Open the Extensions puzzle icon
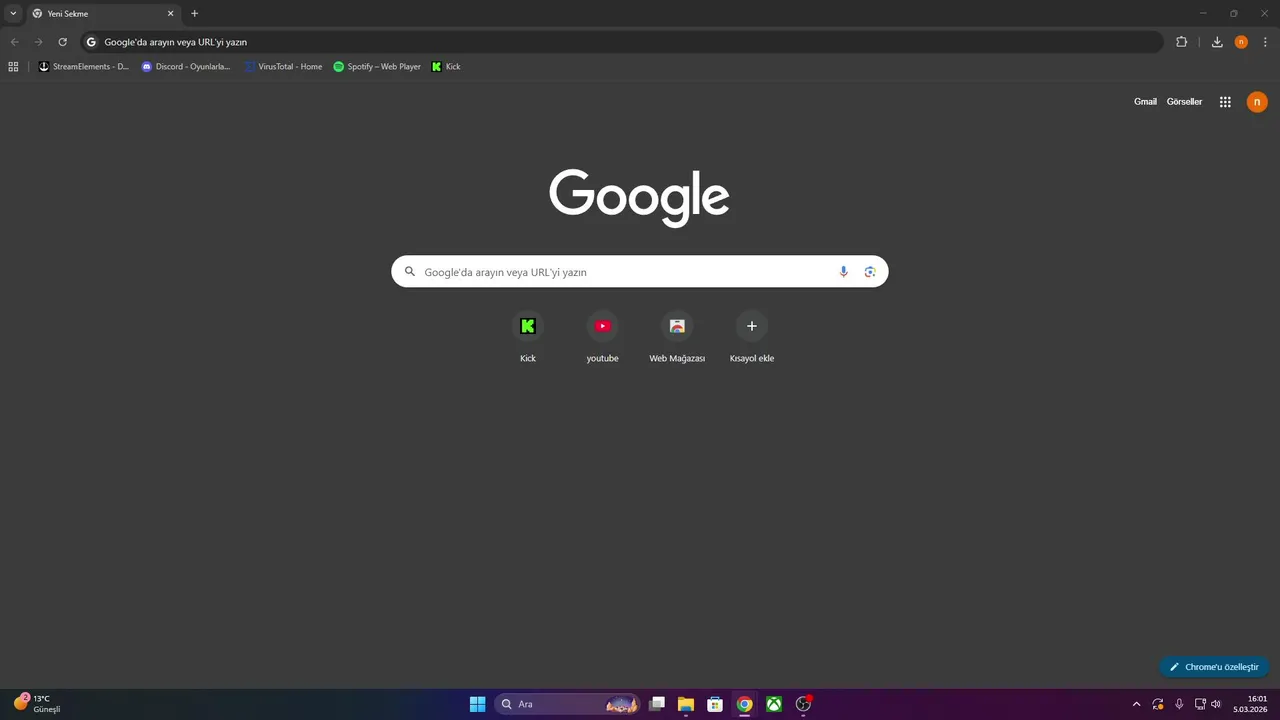The height and width of the screenshot is (720, 1280). click(x=1181, y=42)
